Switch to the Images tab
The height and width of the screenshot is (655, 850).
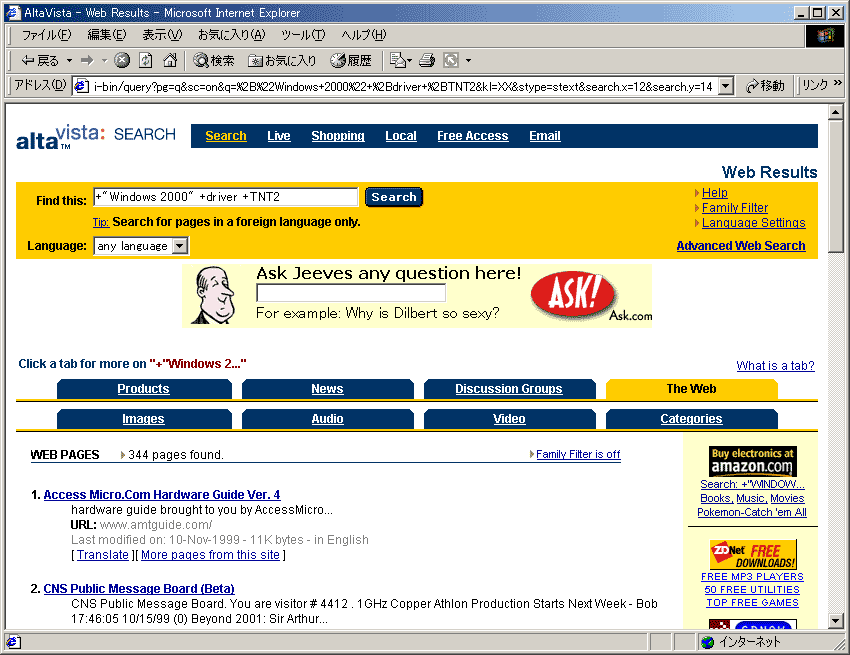144,419
